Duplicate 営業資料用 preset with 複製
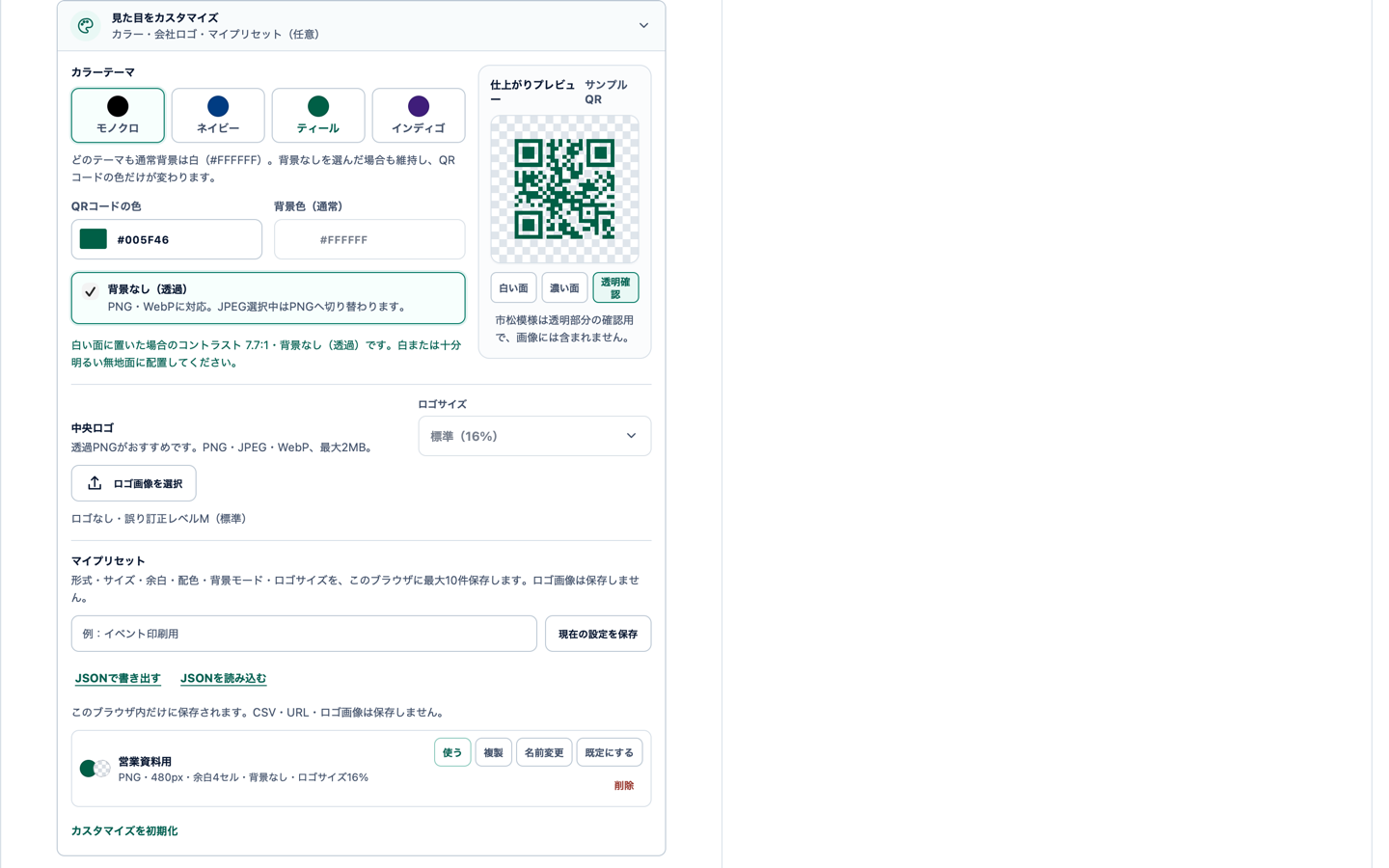1389x868 pixels. [x=494, y=752]
